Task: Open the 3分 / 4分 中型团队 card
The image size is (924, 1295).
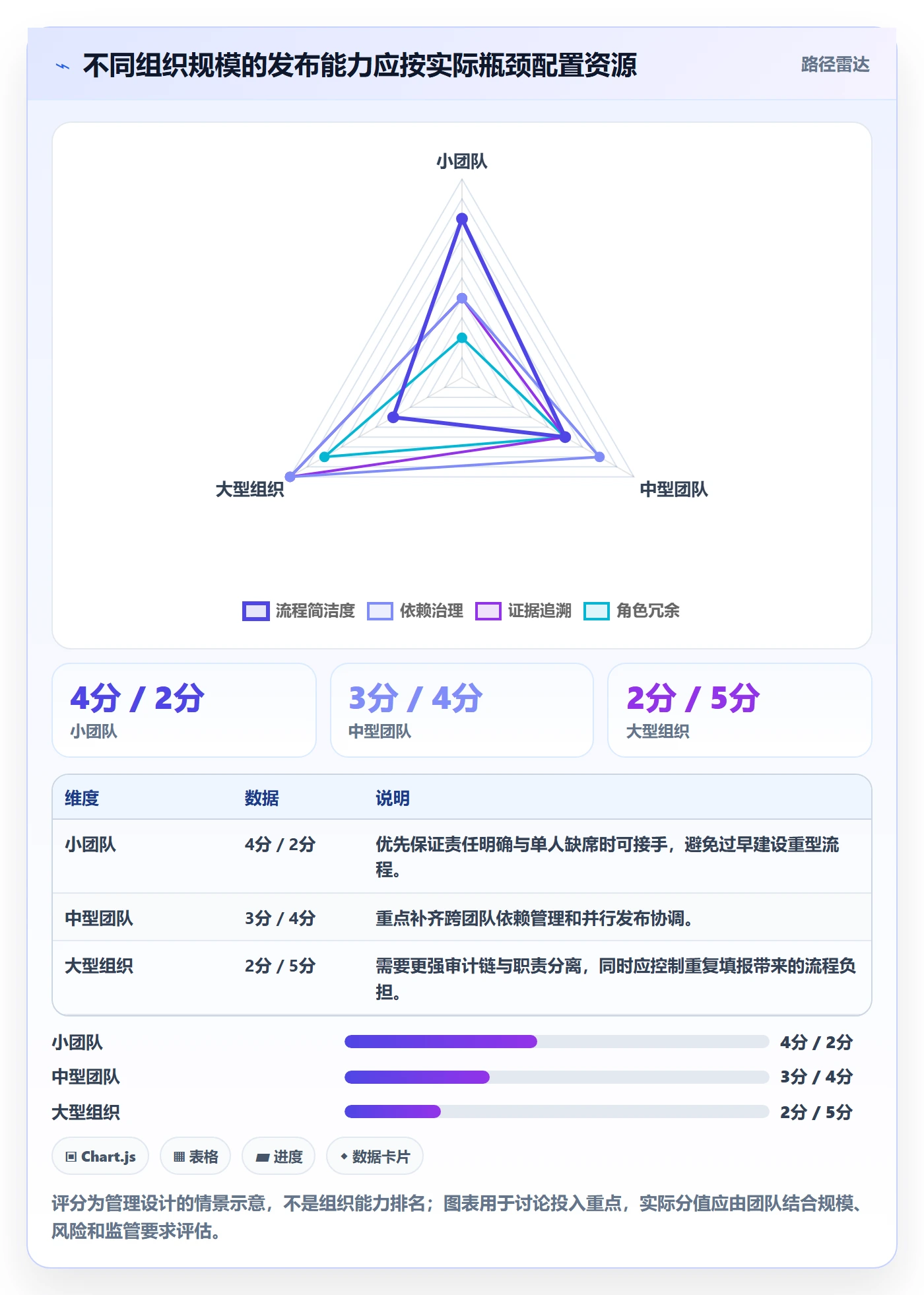Action: pos(462,710)
